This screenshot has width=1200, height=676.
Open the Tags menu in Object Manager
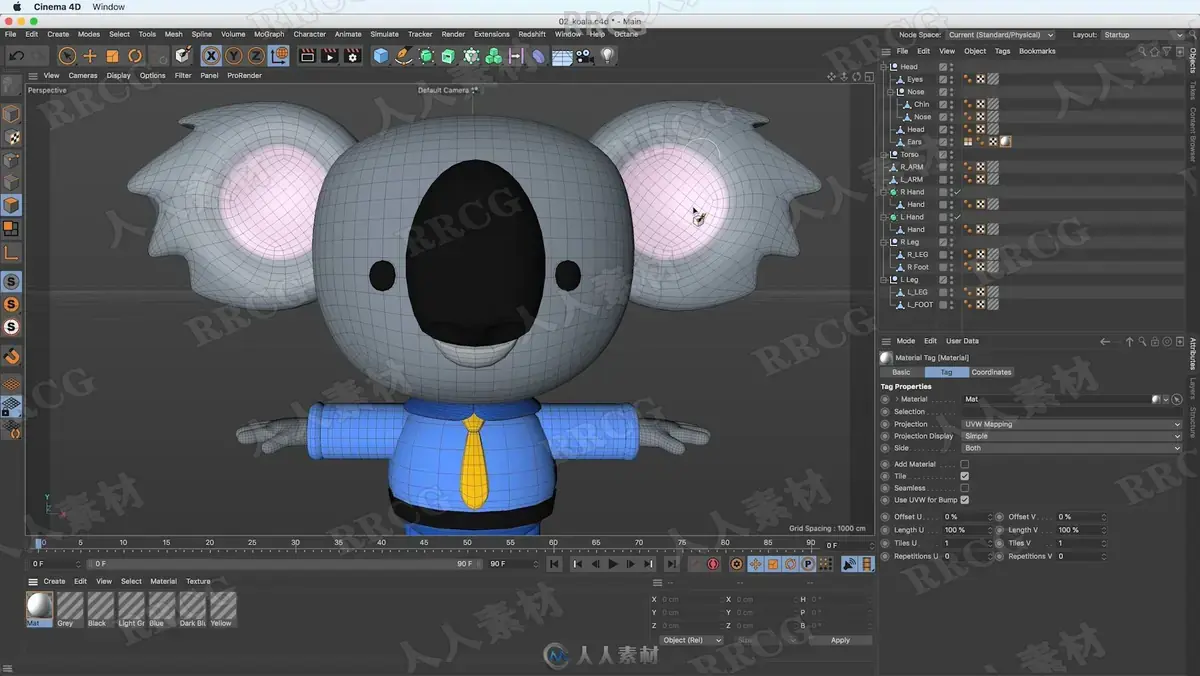pos(1002,51)
